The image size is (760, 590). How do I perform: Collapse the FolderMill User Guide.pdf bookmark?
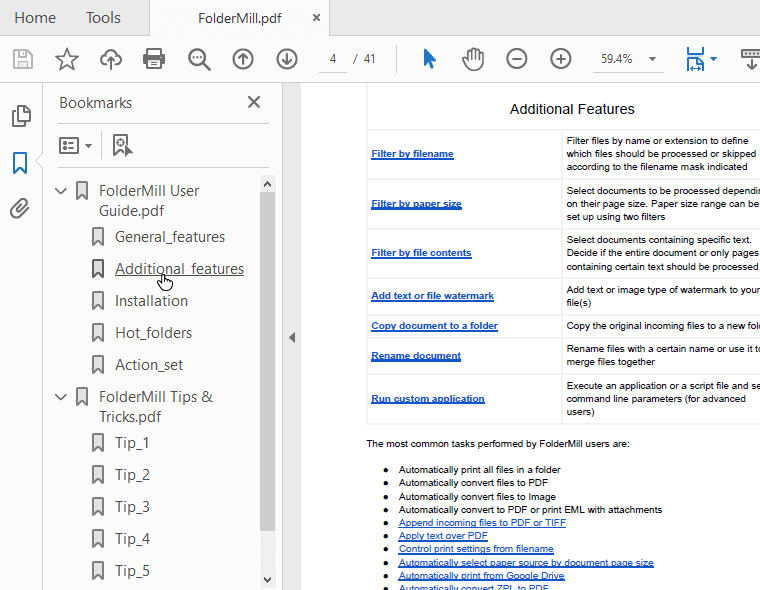click(61, 191)
